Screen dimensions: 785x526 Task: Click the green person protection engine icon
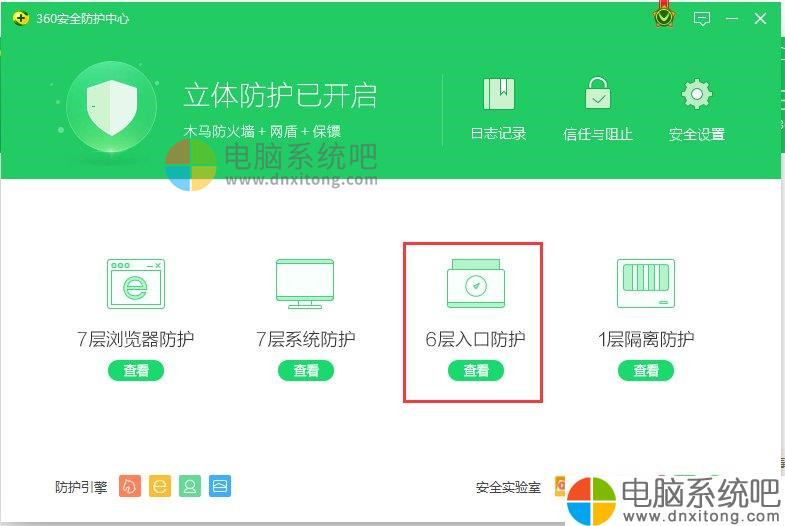pos(190,486)
